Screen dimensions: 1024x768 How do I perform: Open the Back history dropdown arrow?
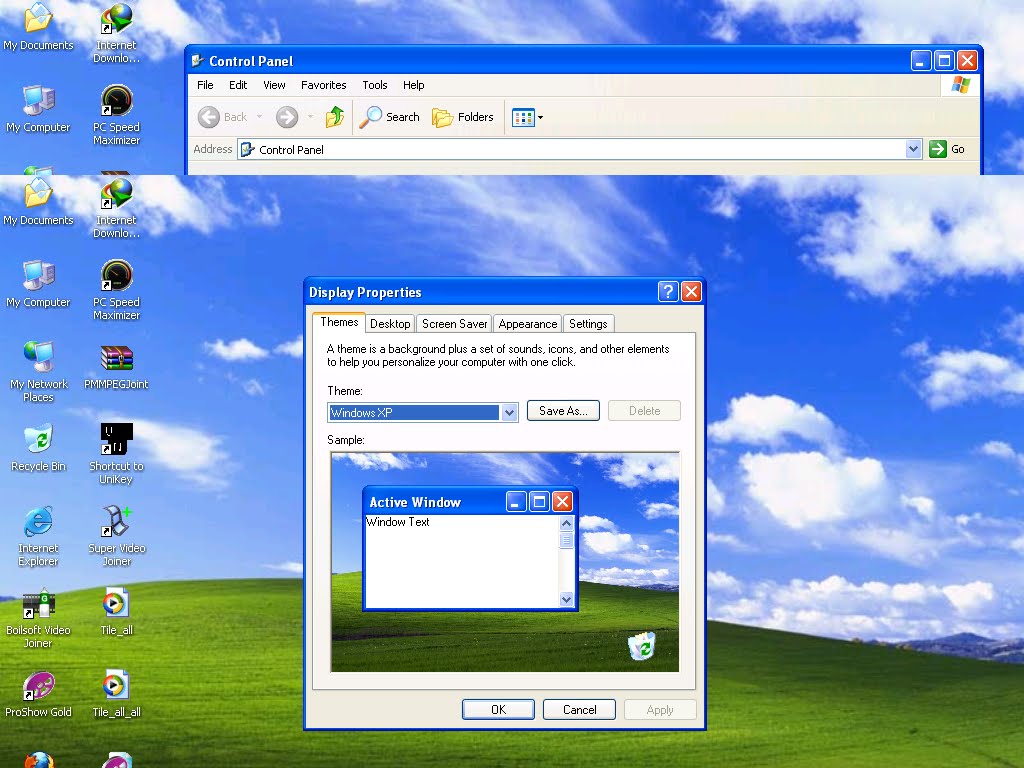259,117
